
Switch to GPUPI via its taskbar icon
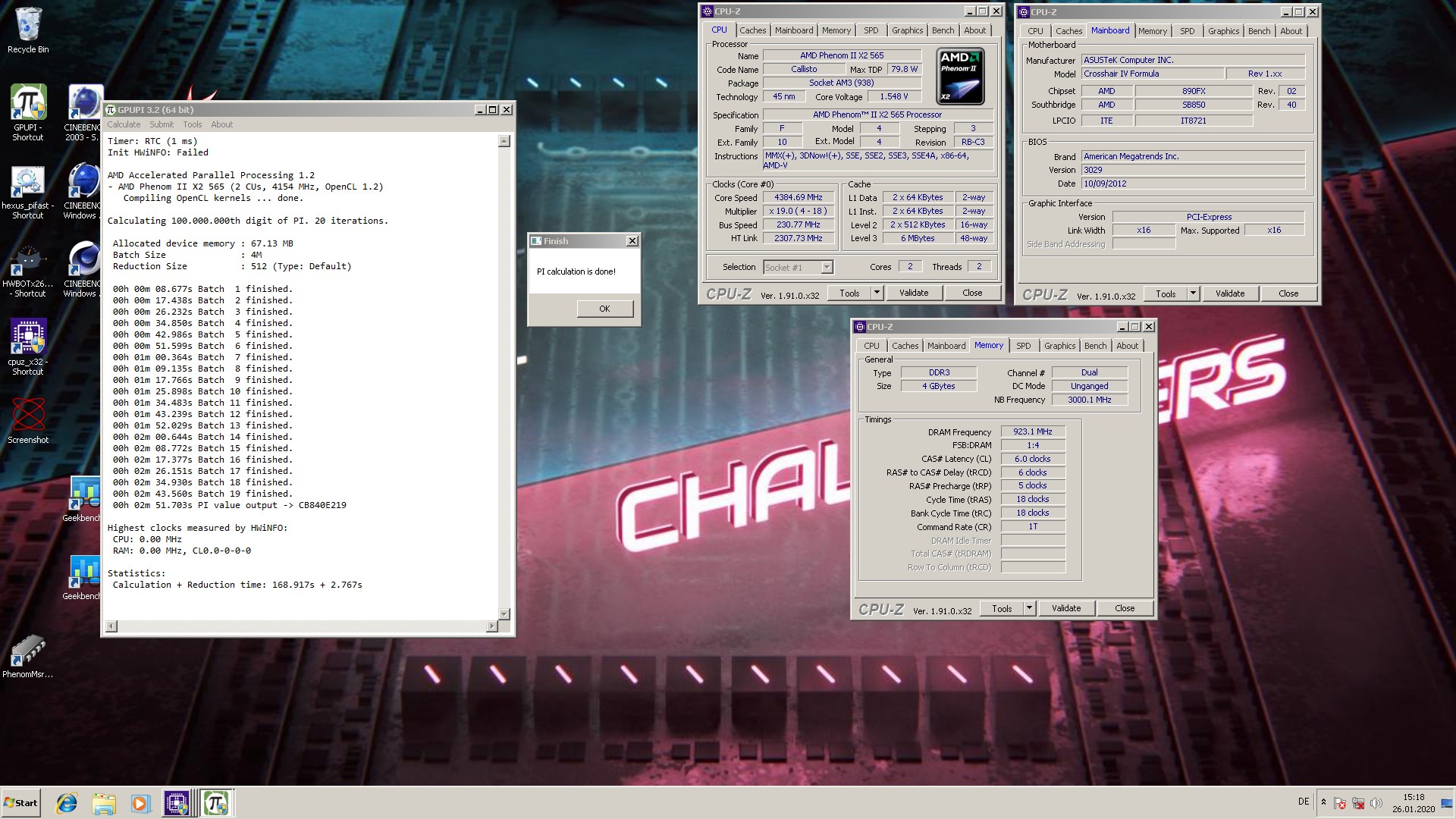pyautogui.click(x=216, y=803)
